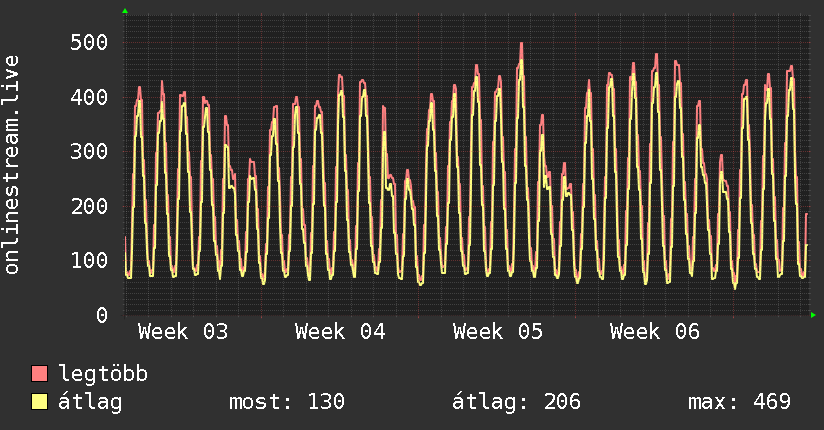Click the 'átlag: 206' statistic value
This screenshot has width=824, height=430.
[x=517, y=402]
